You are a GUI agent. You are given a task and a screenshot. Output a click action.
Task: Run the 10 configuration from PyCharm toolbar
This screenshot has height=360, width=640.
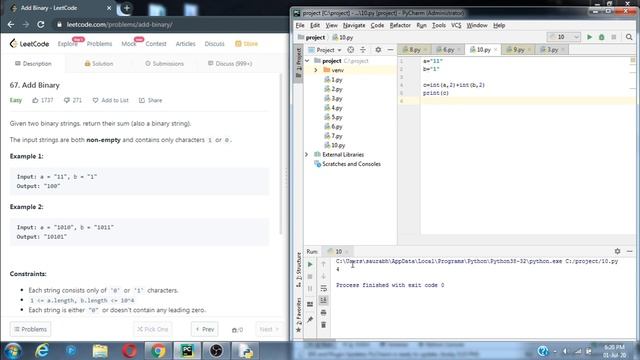(589, 37)
